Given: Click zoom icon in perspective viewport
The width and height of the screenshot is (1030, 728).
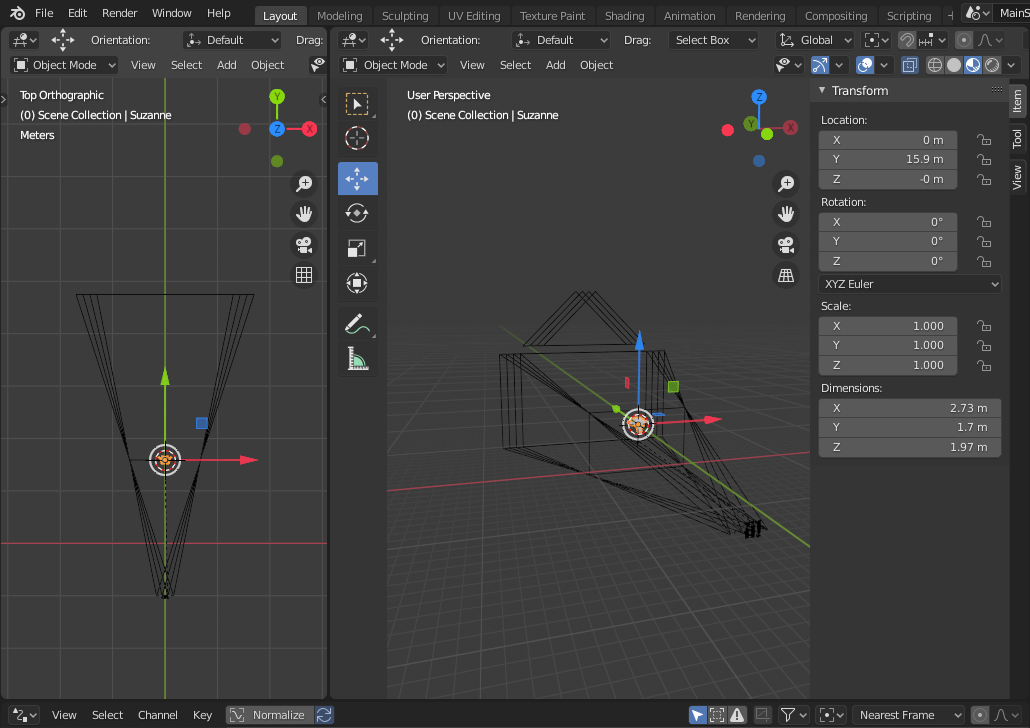Looking at the screenshot, I should point(786,183).
